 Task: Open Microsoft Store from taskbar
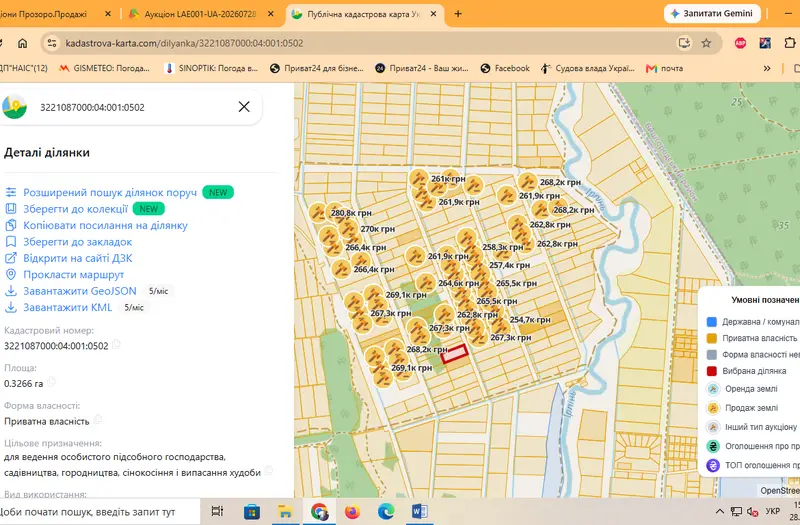(x=252, y=511)
